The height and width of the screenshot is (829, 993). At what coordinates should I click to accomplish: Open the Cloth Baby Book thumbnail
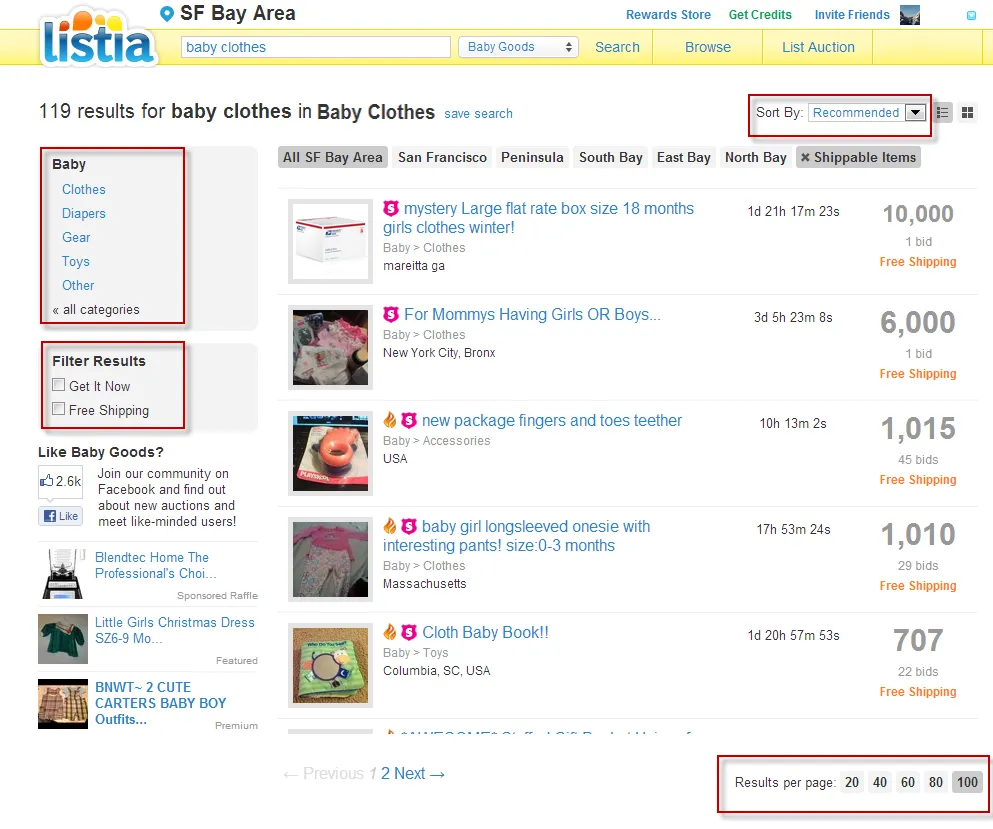pos(330,665)
